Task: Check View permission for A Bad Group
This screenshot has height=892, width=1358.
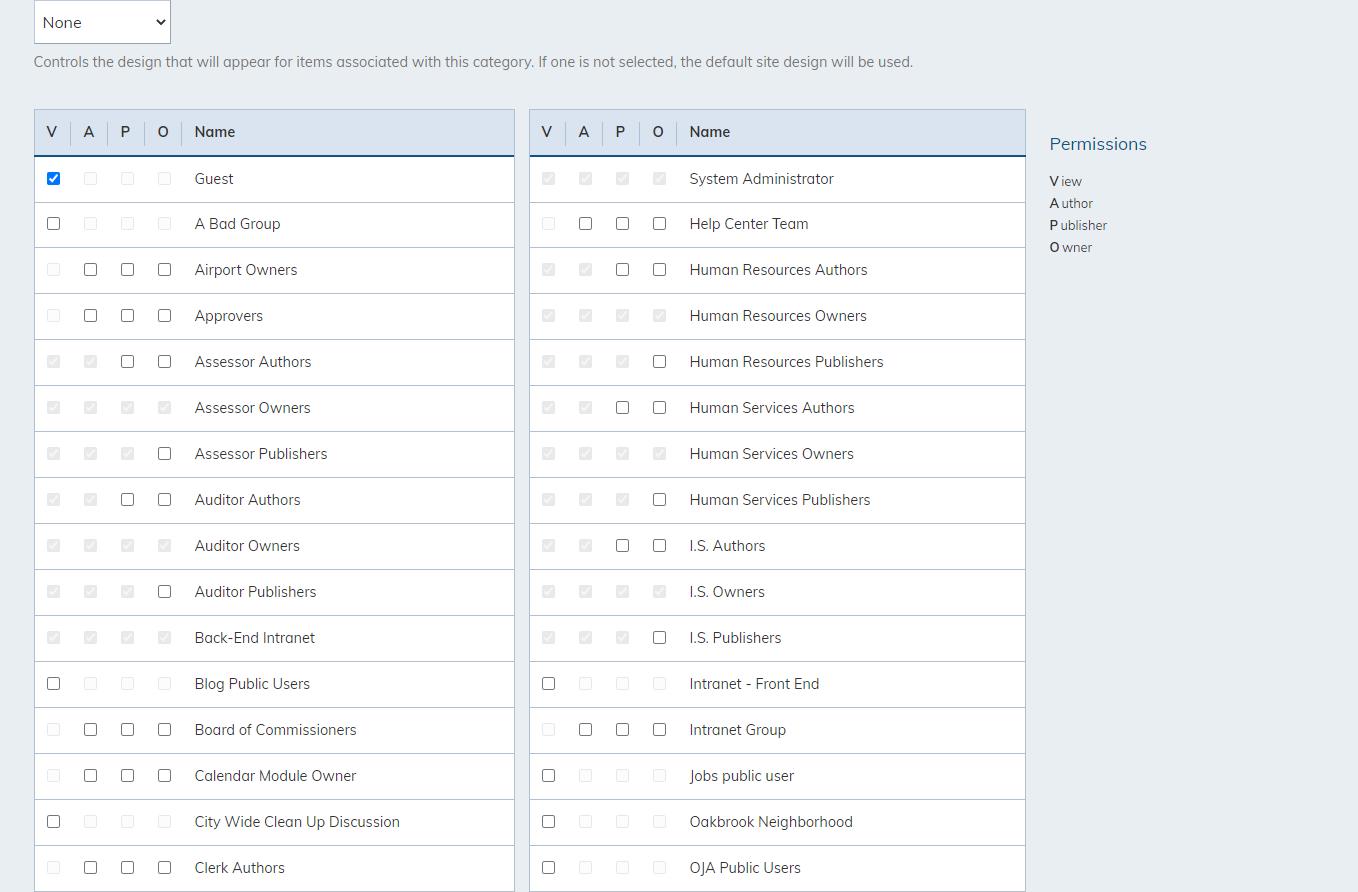Action: [x=54, y=224]
